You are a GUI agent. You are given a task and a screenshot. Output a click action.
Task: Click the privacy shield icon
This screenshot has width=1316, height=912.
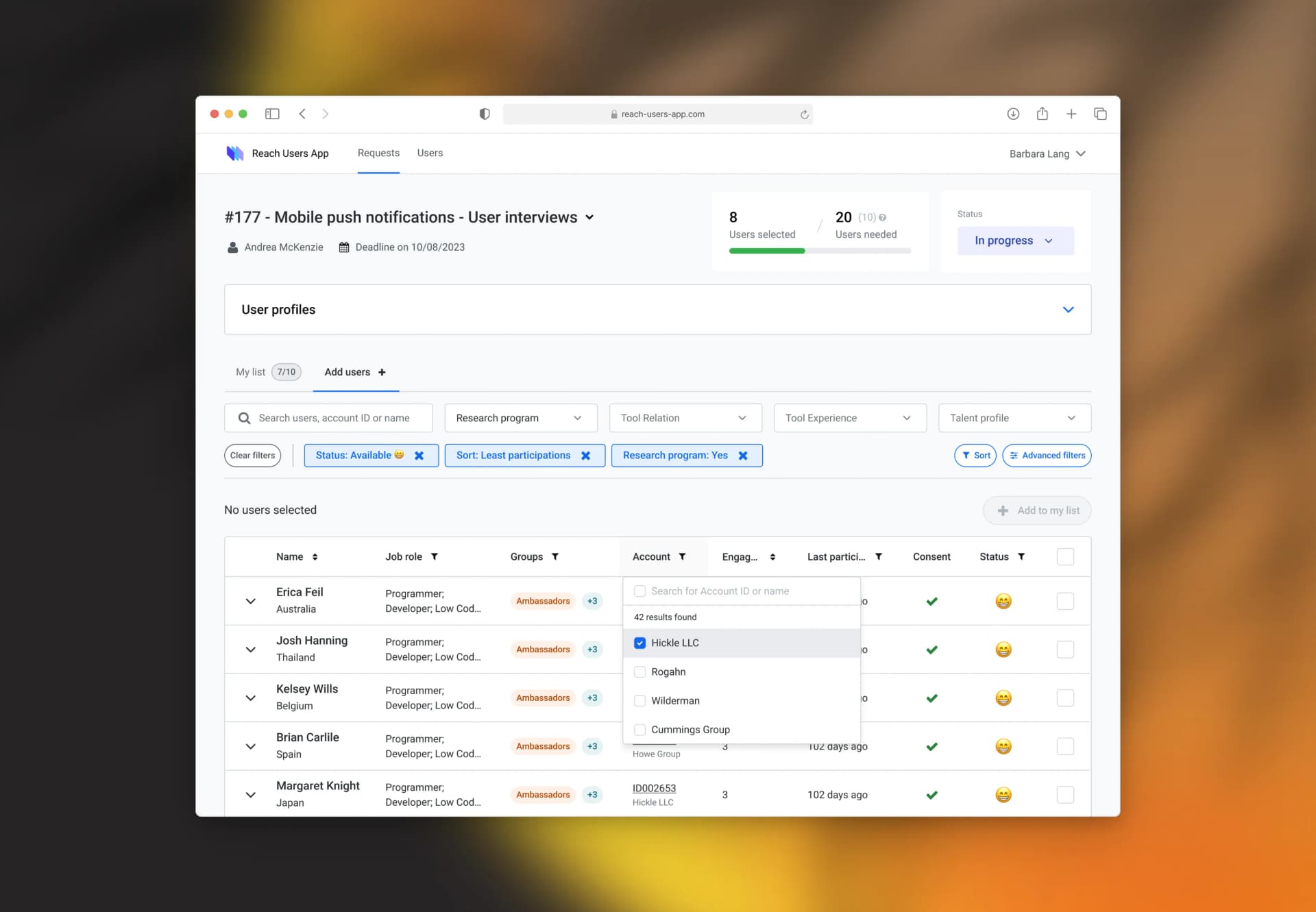pyautogui.click(x=485, y=114)
